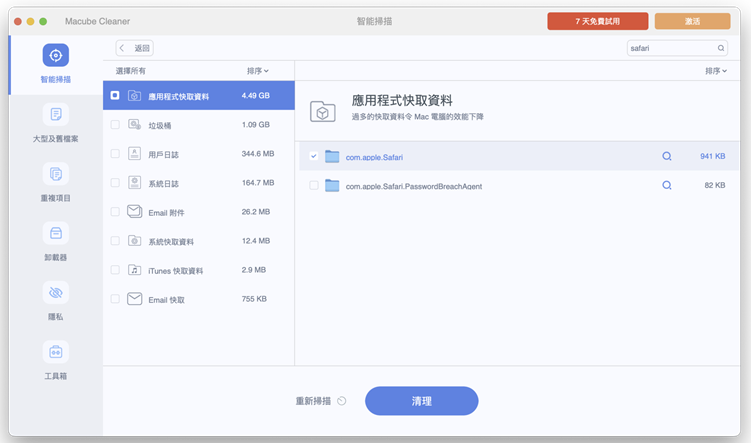Click the com.apple.Safari file name
The height and width of the screenshot is (443, 751).
(374, 157)
